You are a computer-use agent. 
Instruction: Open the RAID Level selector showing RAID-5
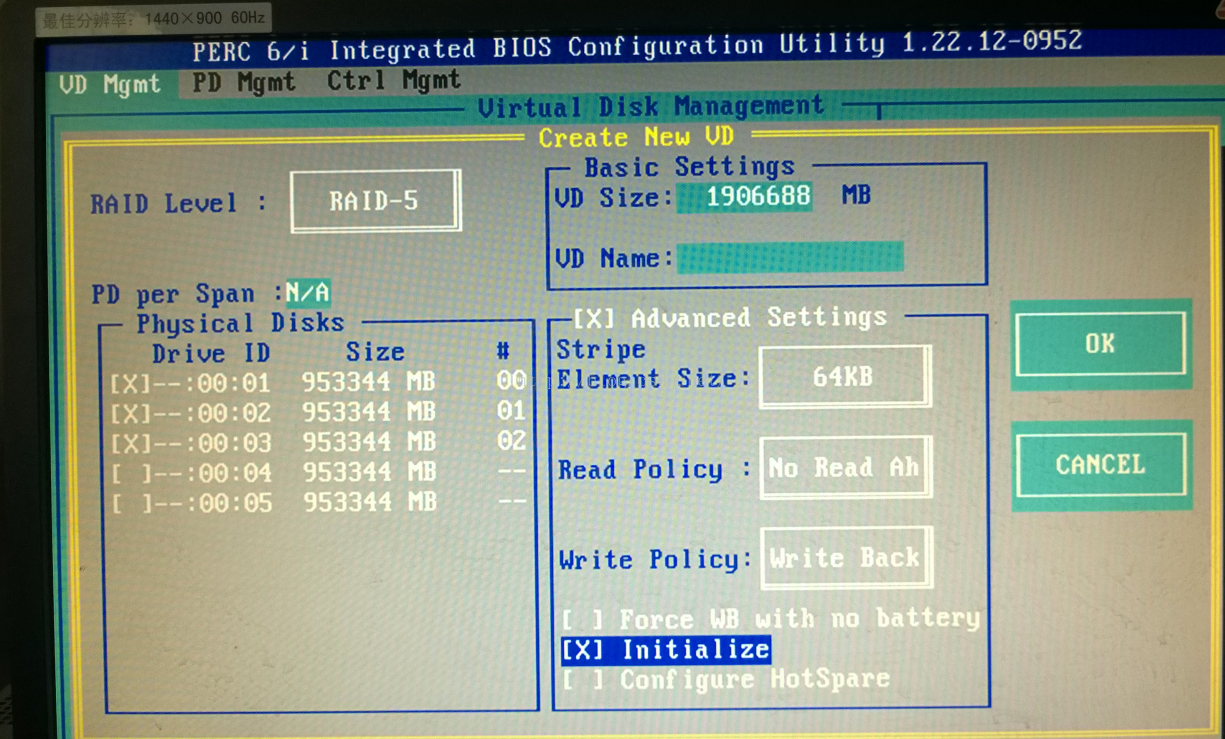point(375,201)
